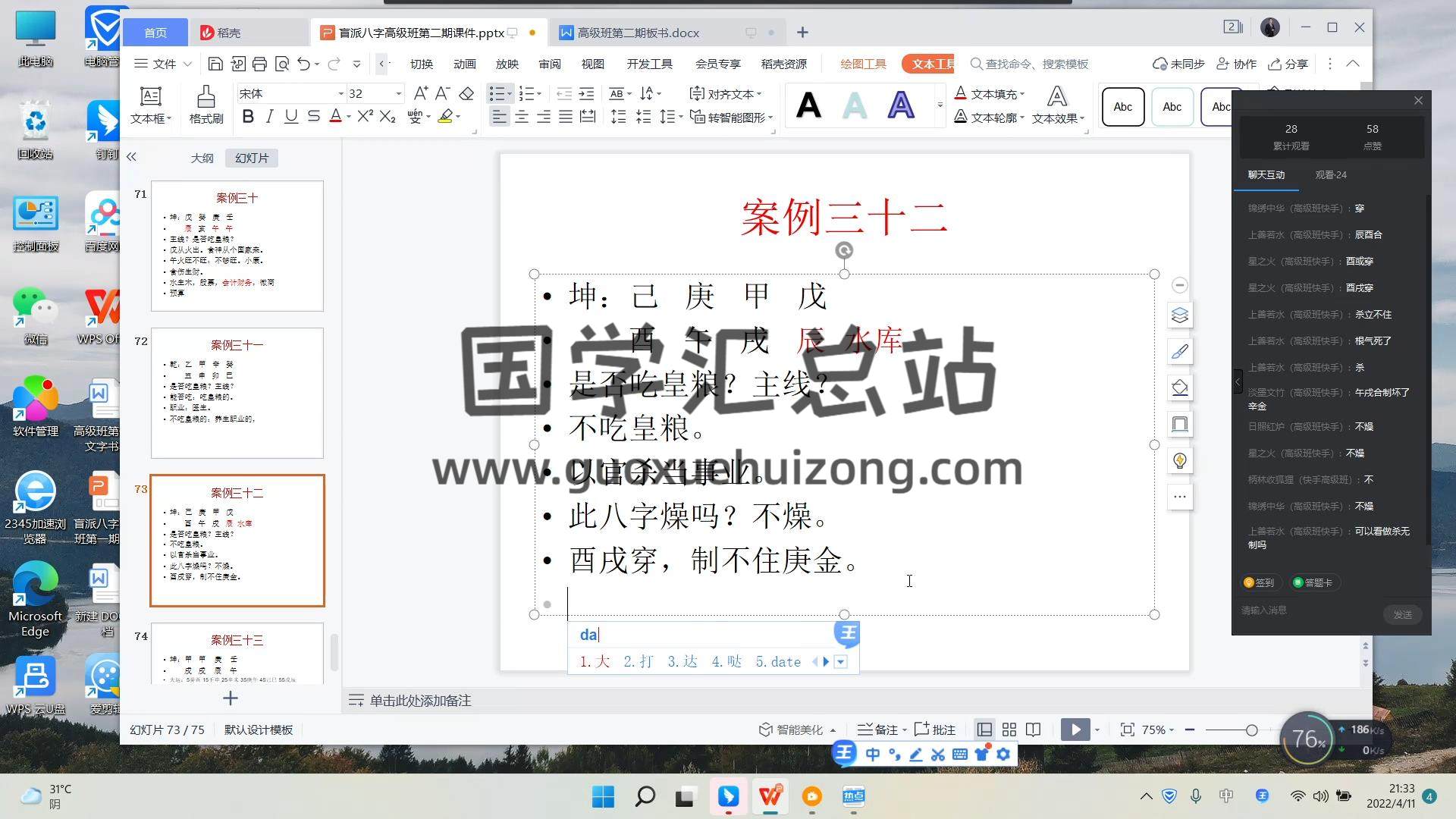Click the lightbulb suggestion icon

[1179, 461]
